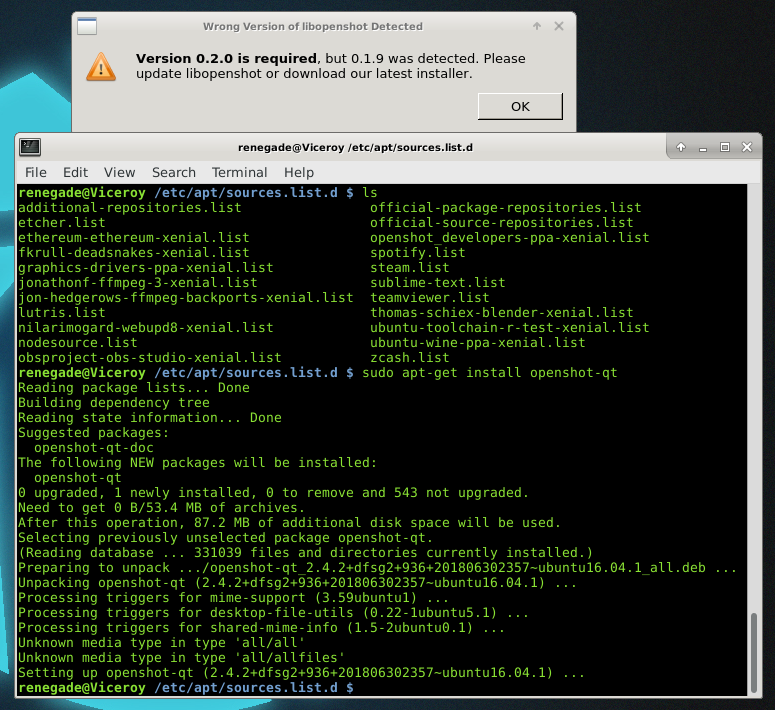Screen dimensions: 775x710
Task: Close the libopenshot warning dialog
Action: (559, 26)
